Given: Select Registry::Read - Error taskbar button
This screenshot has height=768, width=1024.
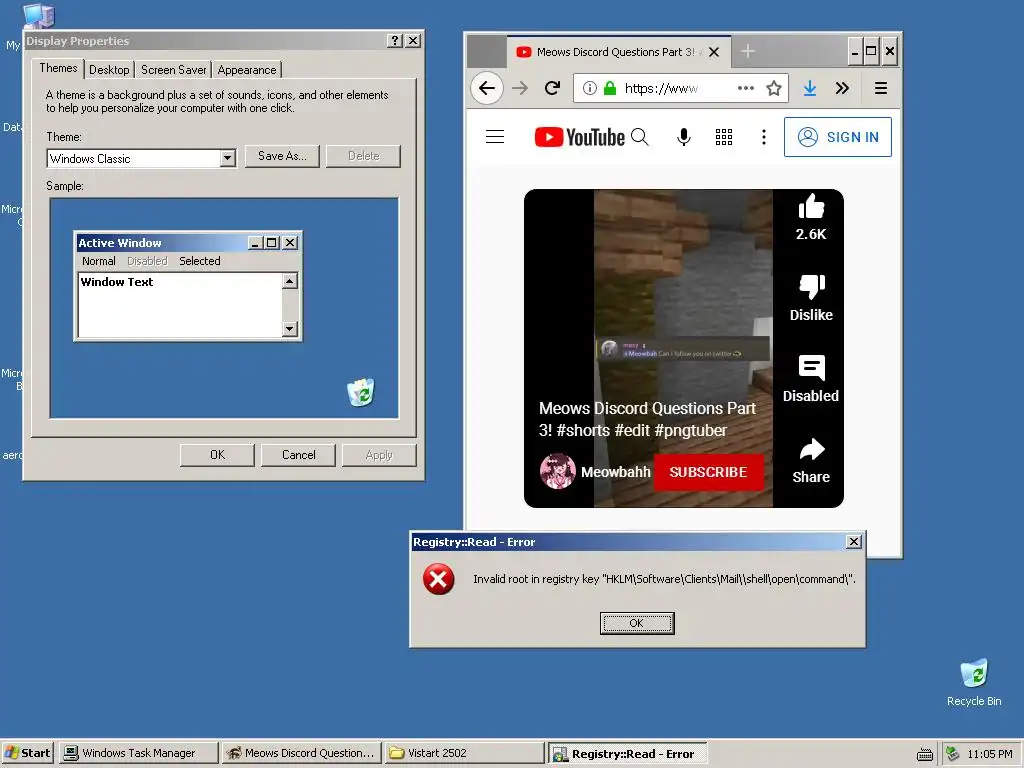Looking at the screenshot, I should click(x=627, y=754).
